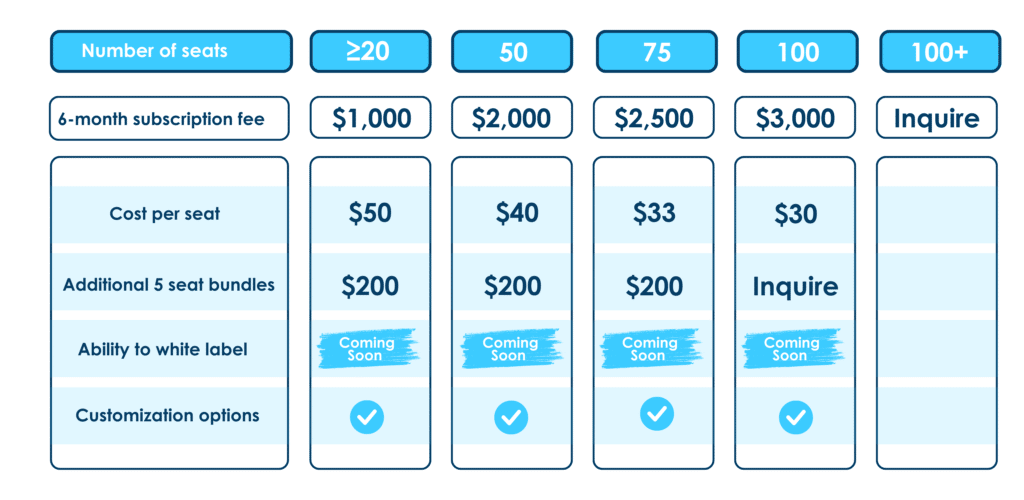Image resolution: width=1024 pixels, height=500 pixels.
Task: Select the ≥20 seats plan header
Action: pyautogui.click(x=370, y=51)
